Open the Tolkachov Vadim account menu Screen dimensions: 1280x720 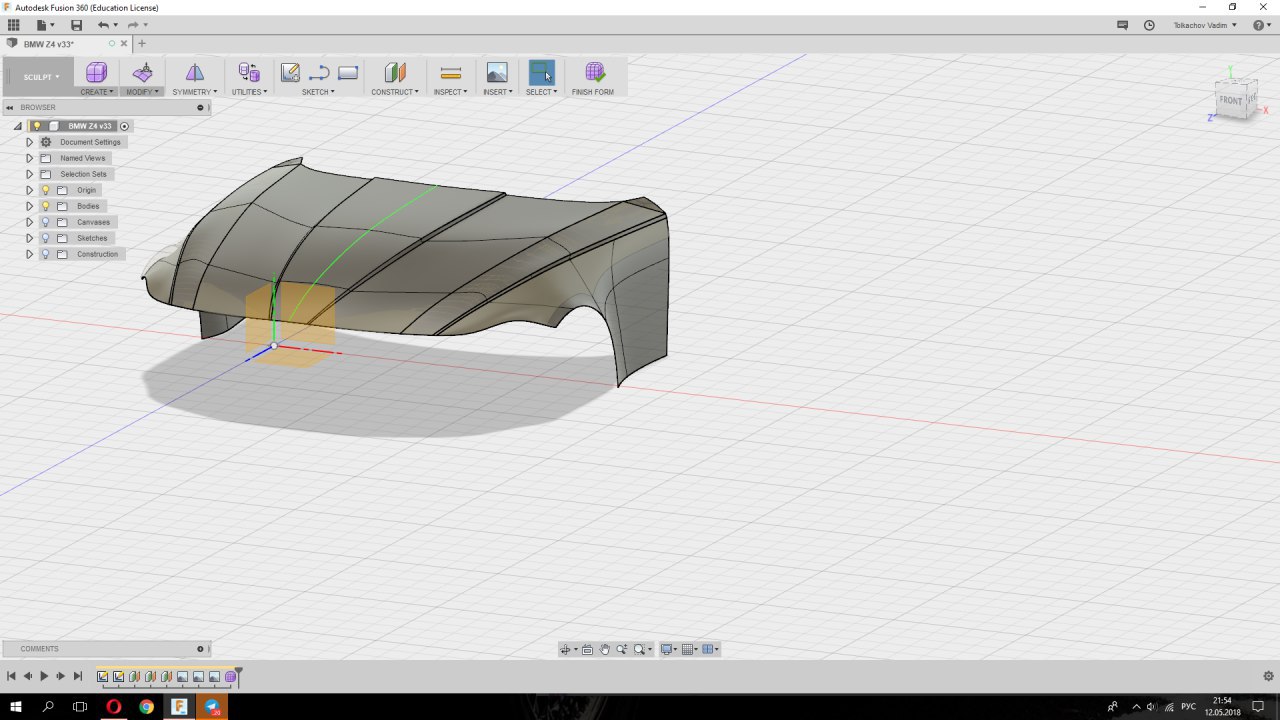tap(1205, 25)
